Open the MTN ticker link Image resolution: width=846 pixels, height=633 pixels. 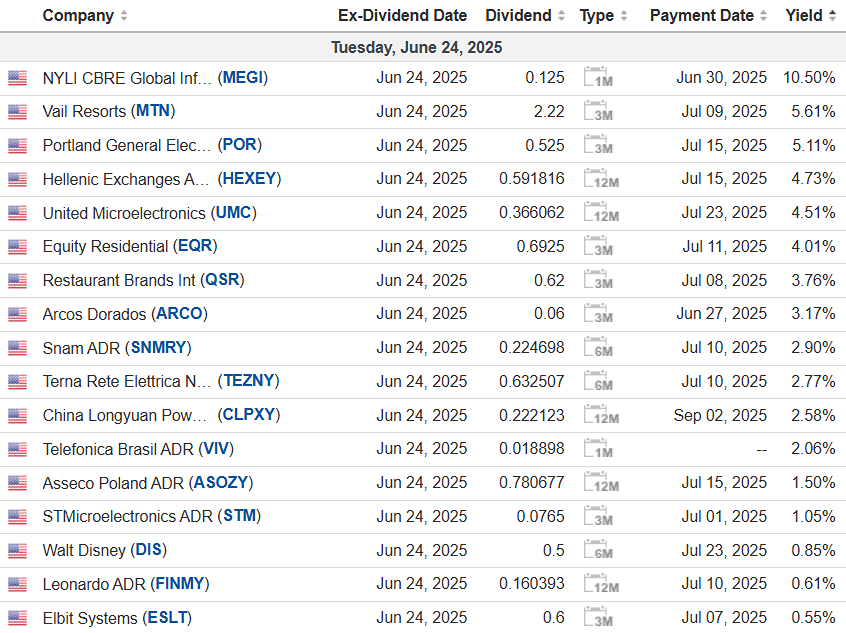[153, 112]
